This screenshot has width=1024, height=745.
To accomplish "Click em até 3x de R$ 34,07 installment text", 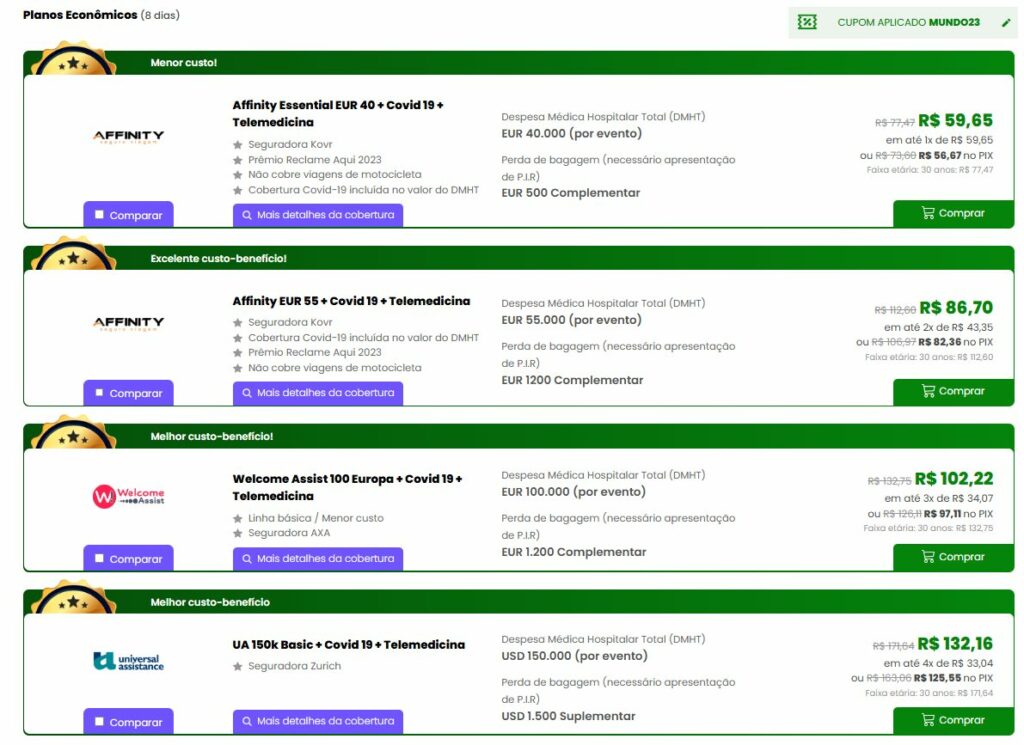I will pyautogui.click(x=938, y=498).
